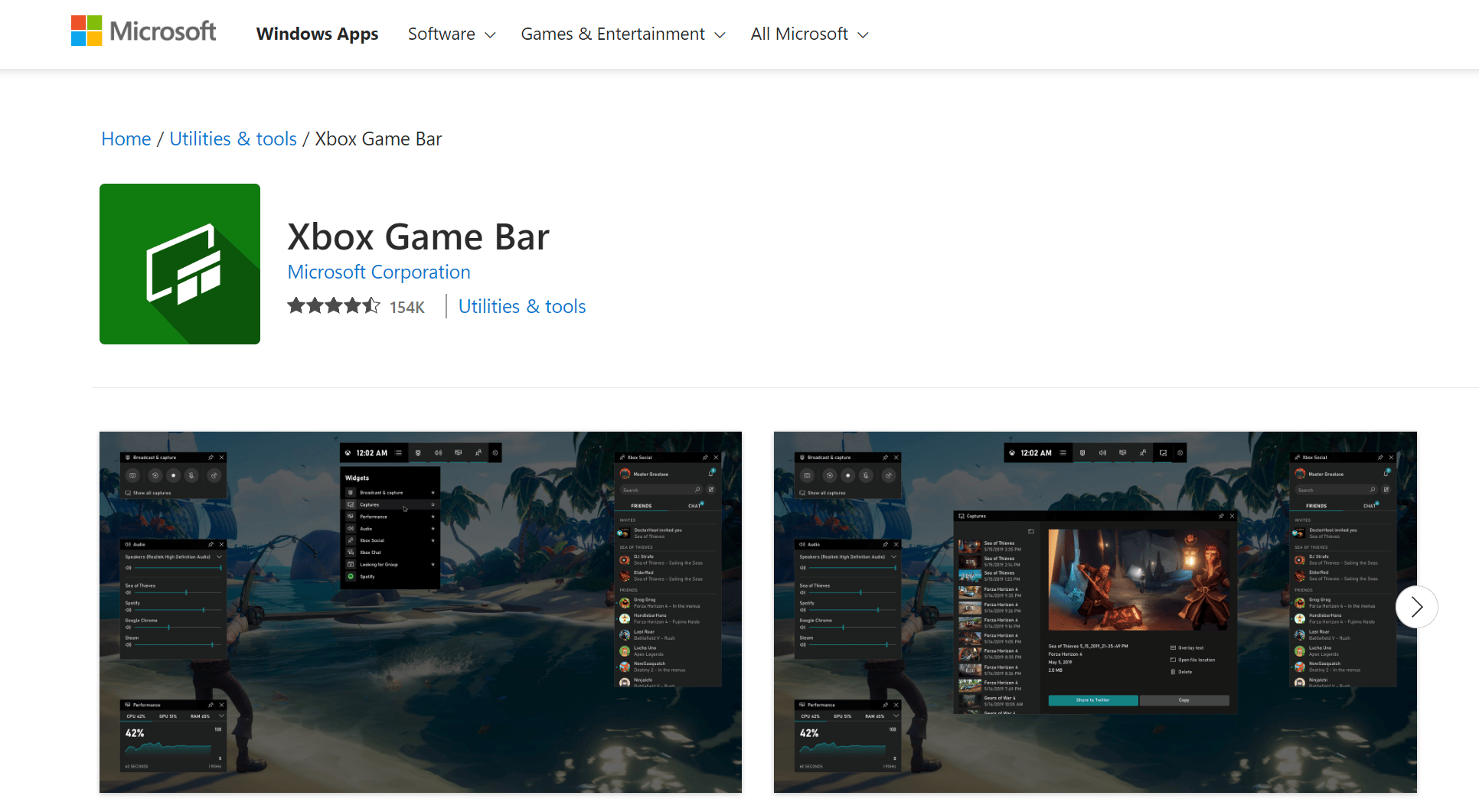Expand the All Microsoft menu

point(809,34)
